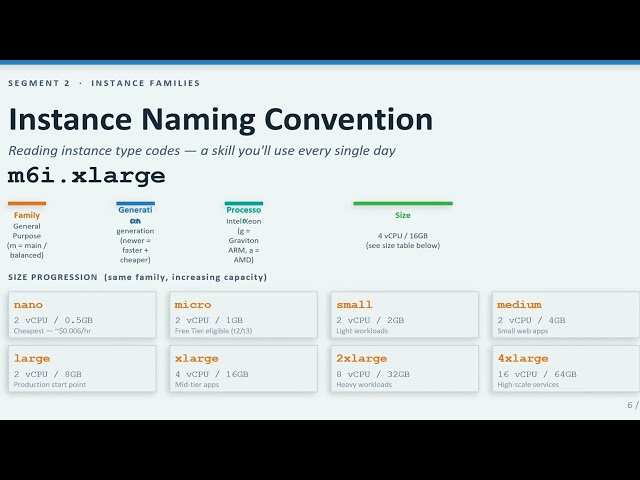Click the 'Cheapest — ~$0.006/hr' note
This screenshot has width=640, height=480.
pyautogui.click(x=52, y=331)
